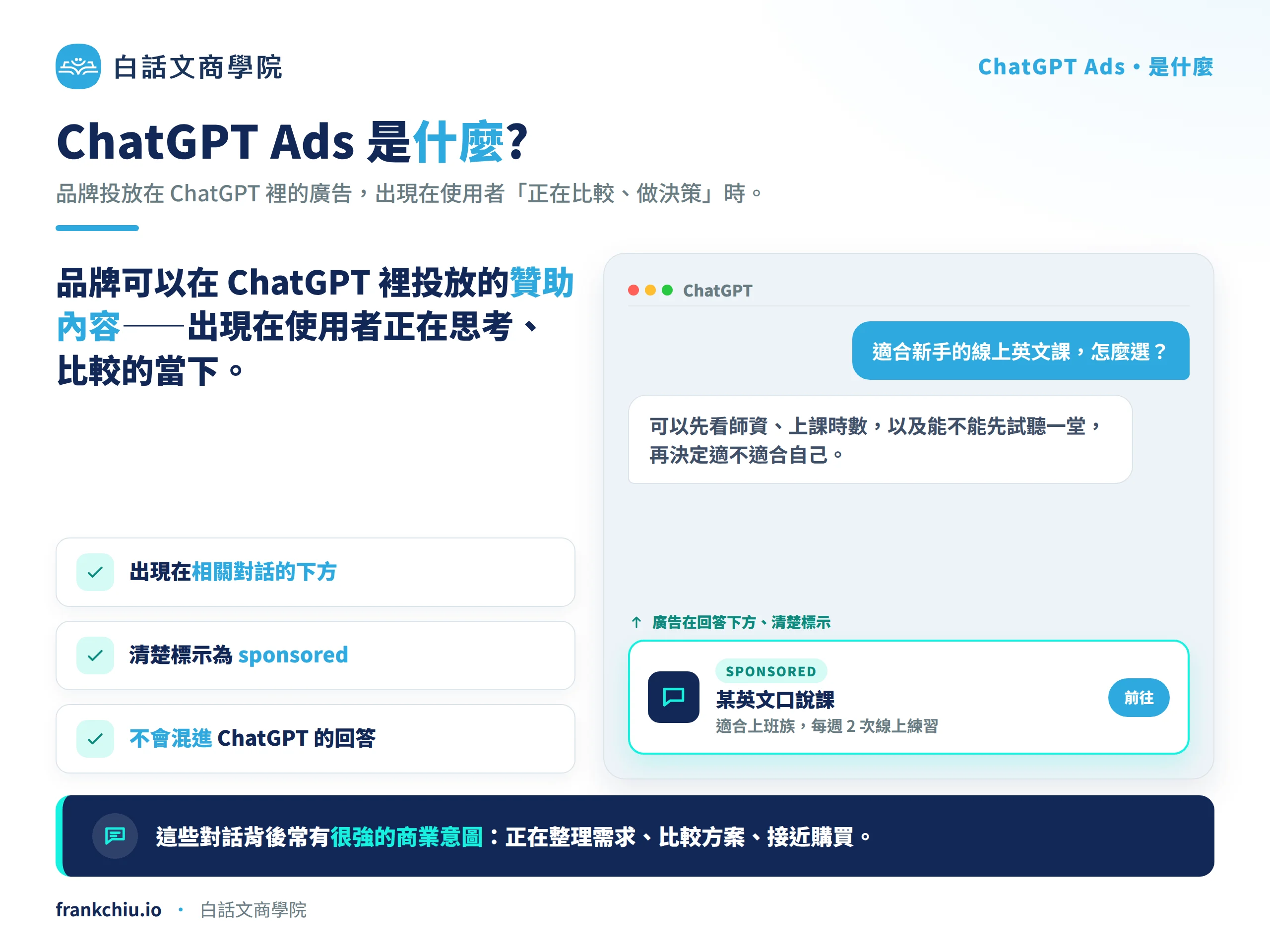Click the checkmark beside 出現在相關對話的下方
Image resolution: width=1270 pixels, height=952 pixels.
(95, 572)
